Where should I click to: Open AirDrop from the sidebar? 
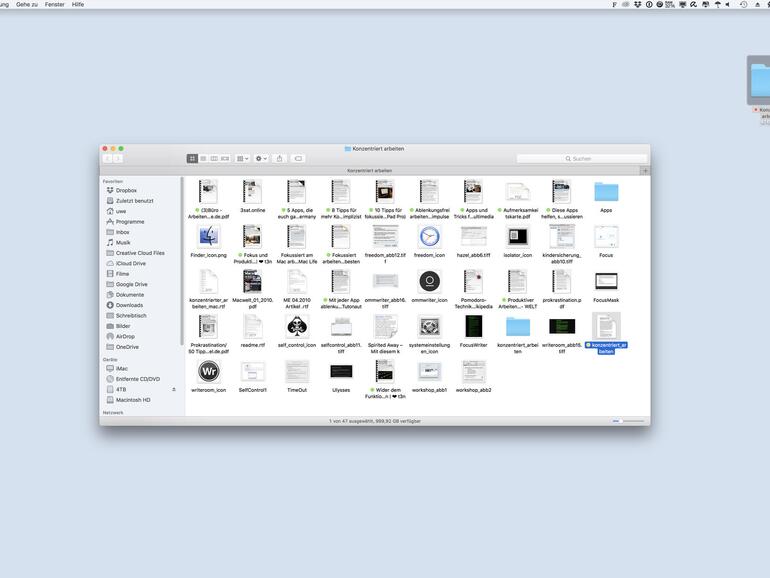pyautogui.click(x=125, y=337)
